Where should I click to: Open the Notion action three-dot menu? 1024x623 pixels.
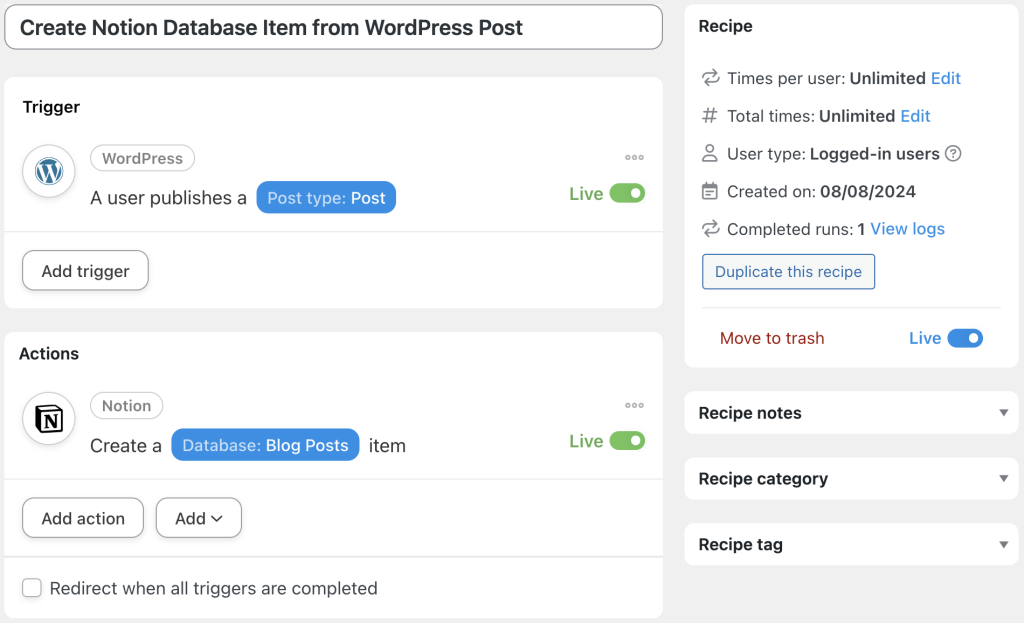tap(634, 405)
